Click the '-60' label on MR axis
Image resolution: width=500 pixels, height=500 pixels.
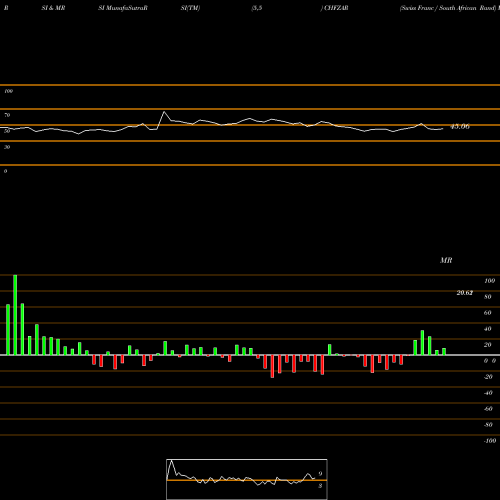(488, 409)
